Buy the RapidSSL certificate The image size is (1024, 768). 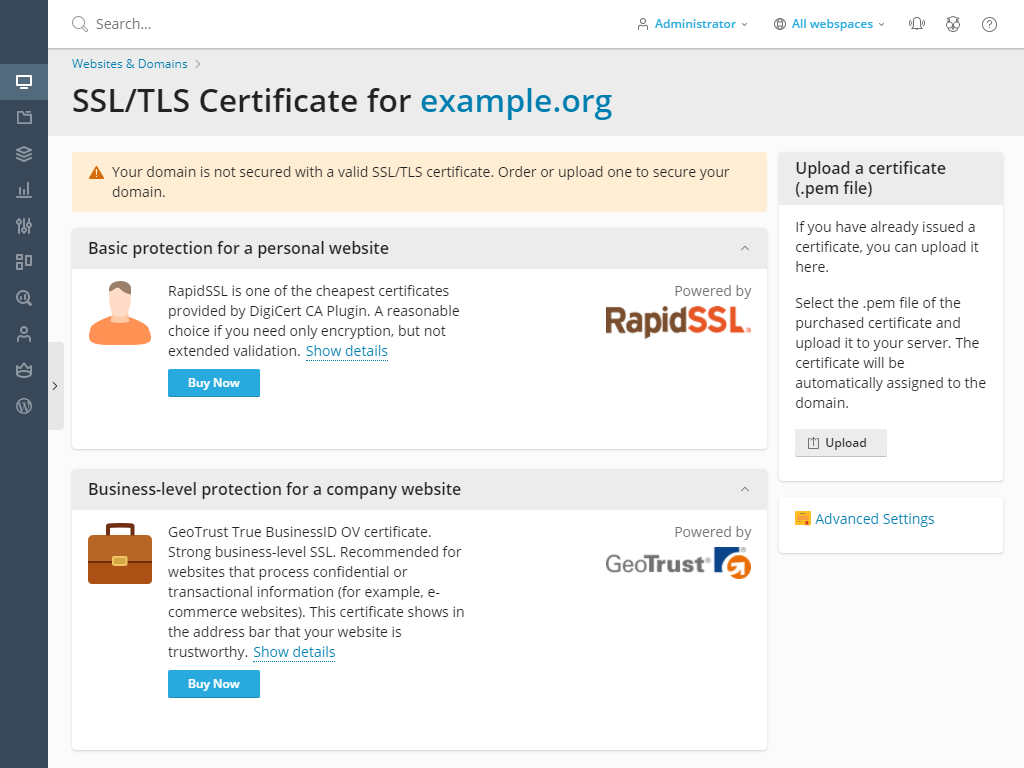click(213, 382)
